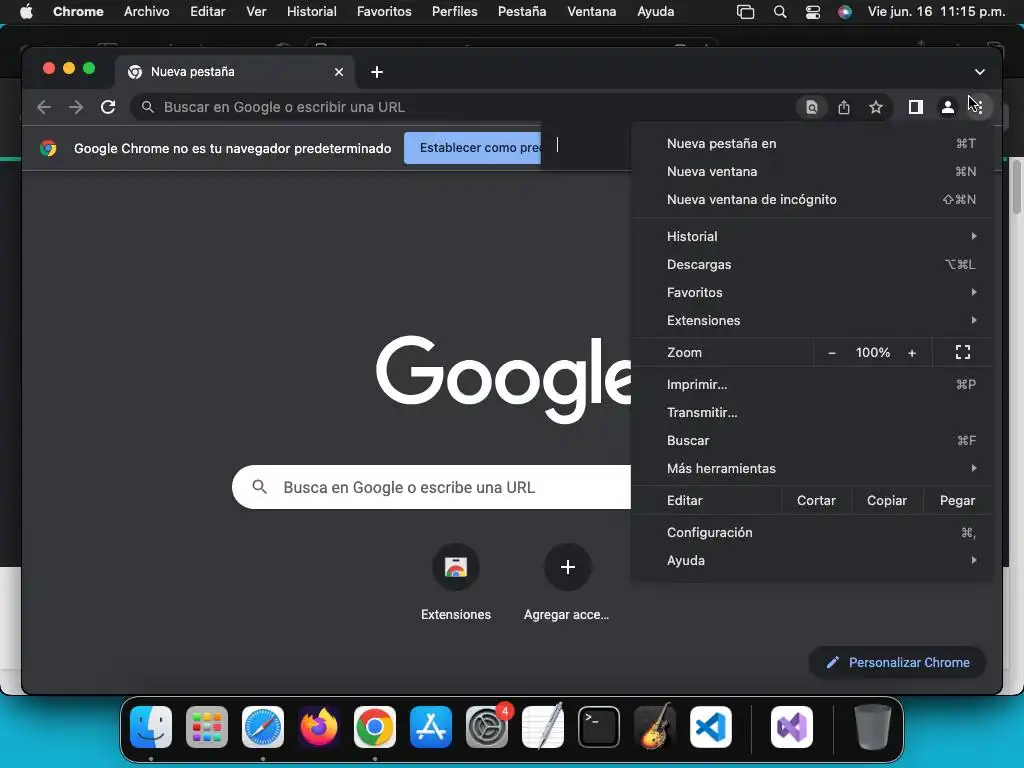This screenshot has width=1024, height=768.
Task: Expand the Historial submenu
Action: point(812,236)
